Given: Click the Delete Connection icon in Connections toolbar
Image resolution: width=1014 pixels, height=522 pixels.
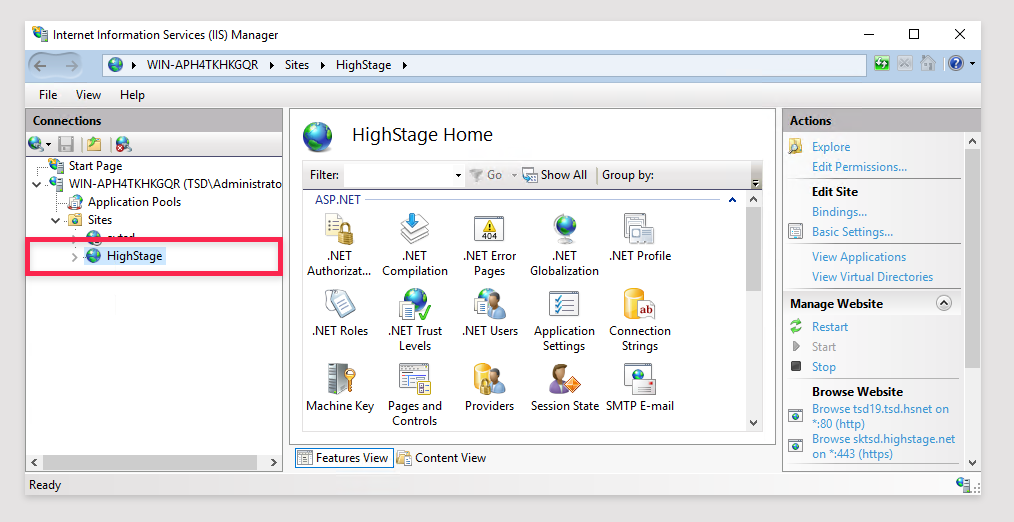Looking at the screenshot, I should point(124,144).
